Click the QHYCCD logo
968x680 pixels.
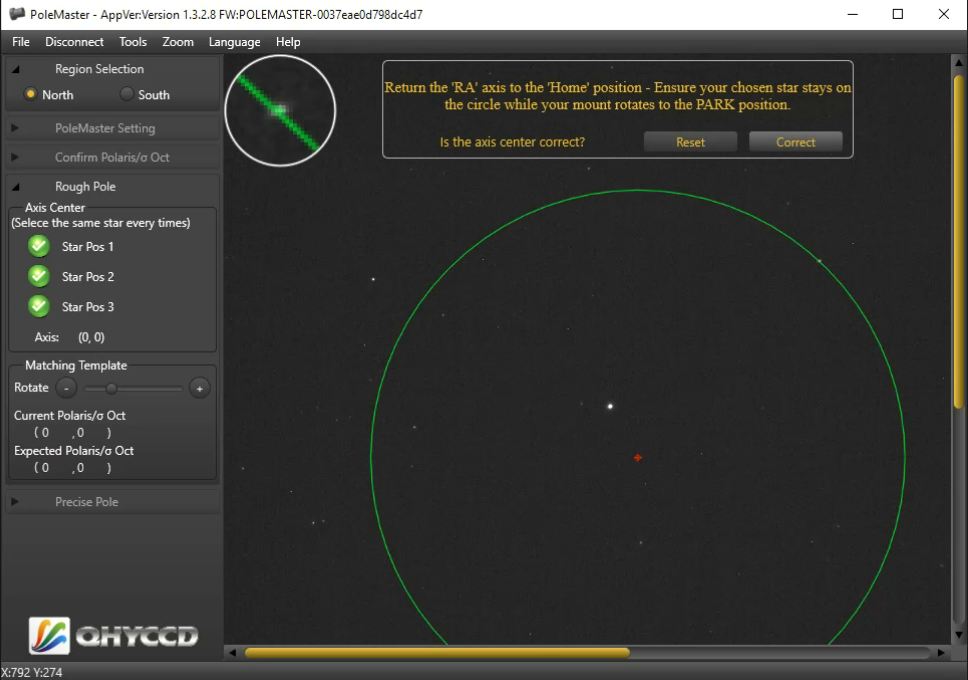click(113, 635)
